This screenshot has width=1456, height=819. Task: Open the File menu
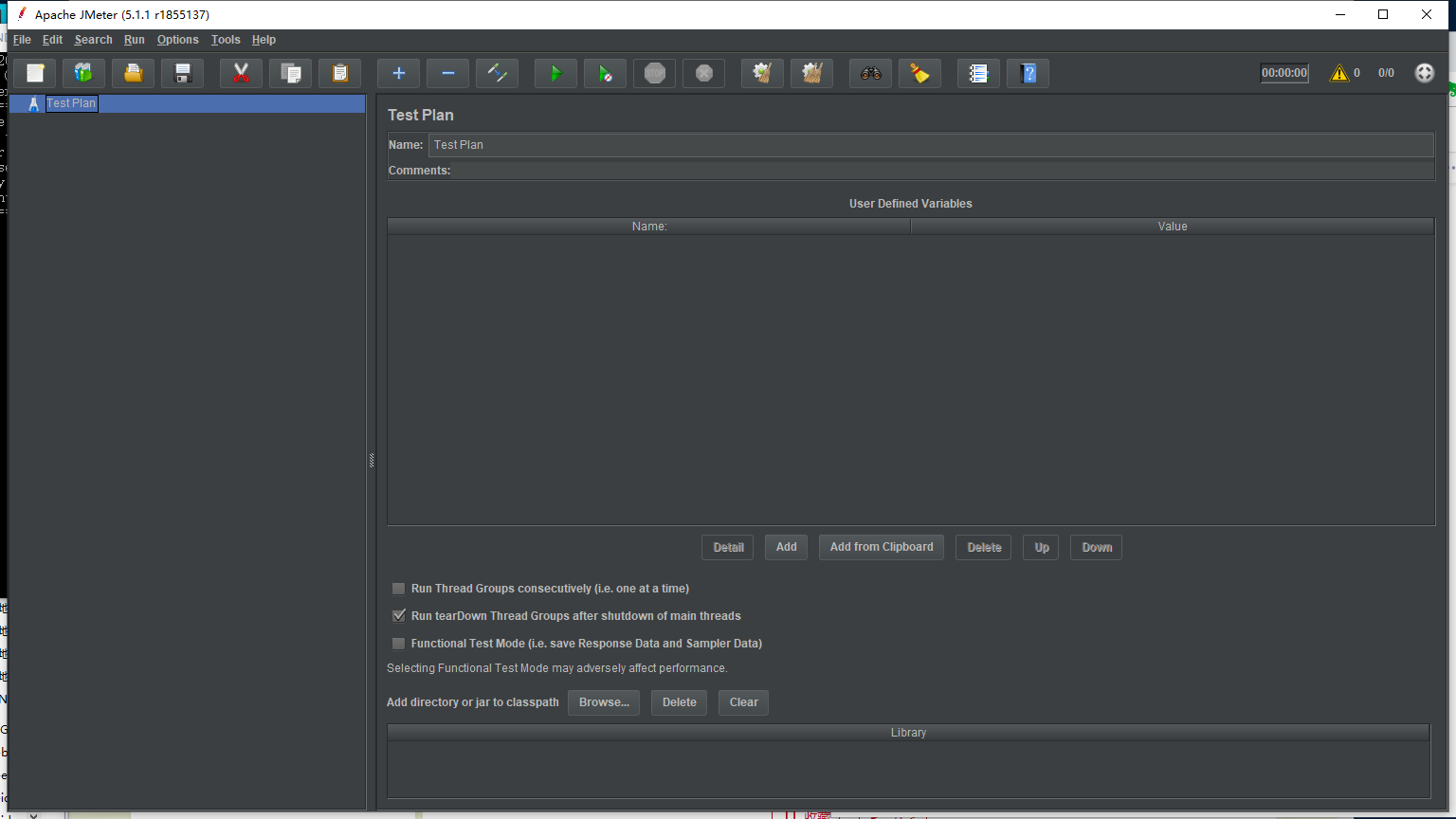22,40
